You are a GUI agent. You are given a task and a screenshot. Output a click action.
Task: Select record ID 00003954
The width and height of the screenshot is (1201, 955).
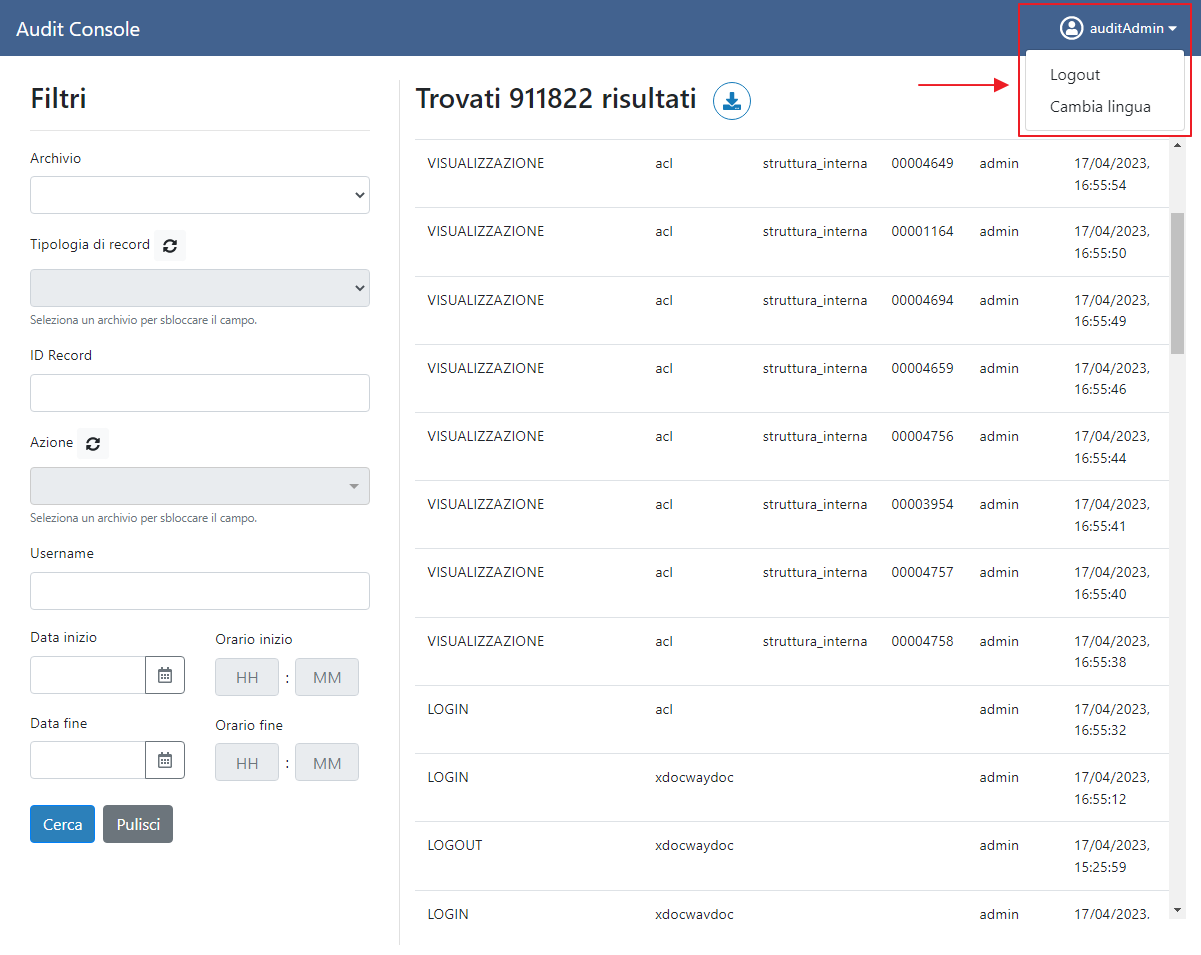coord(922,504)
